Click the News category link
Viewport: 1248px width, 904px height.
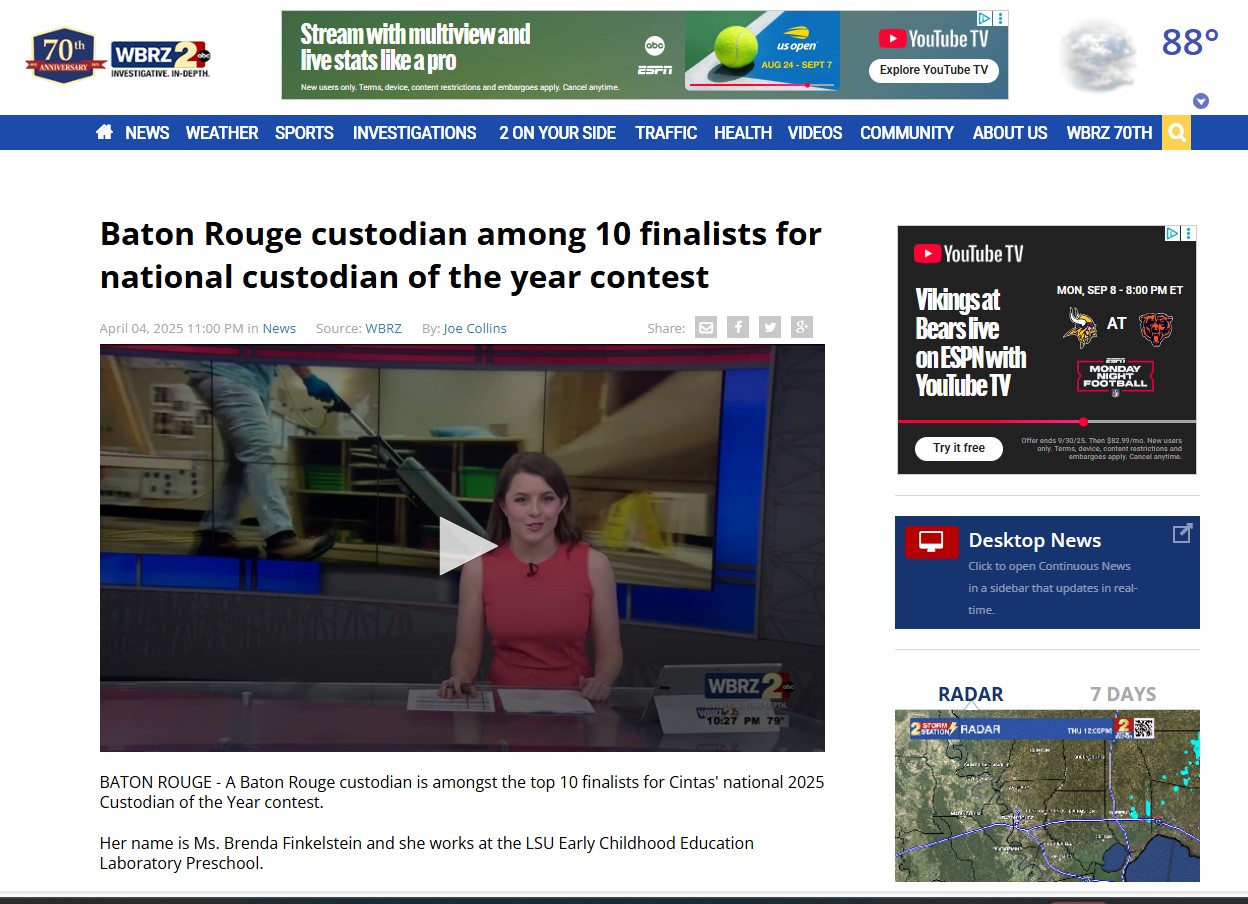coord(279,328)
